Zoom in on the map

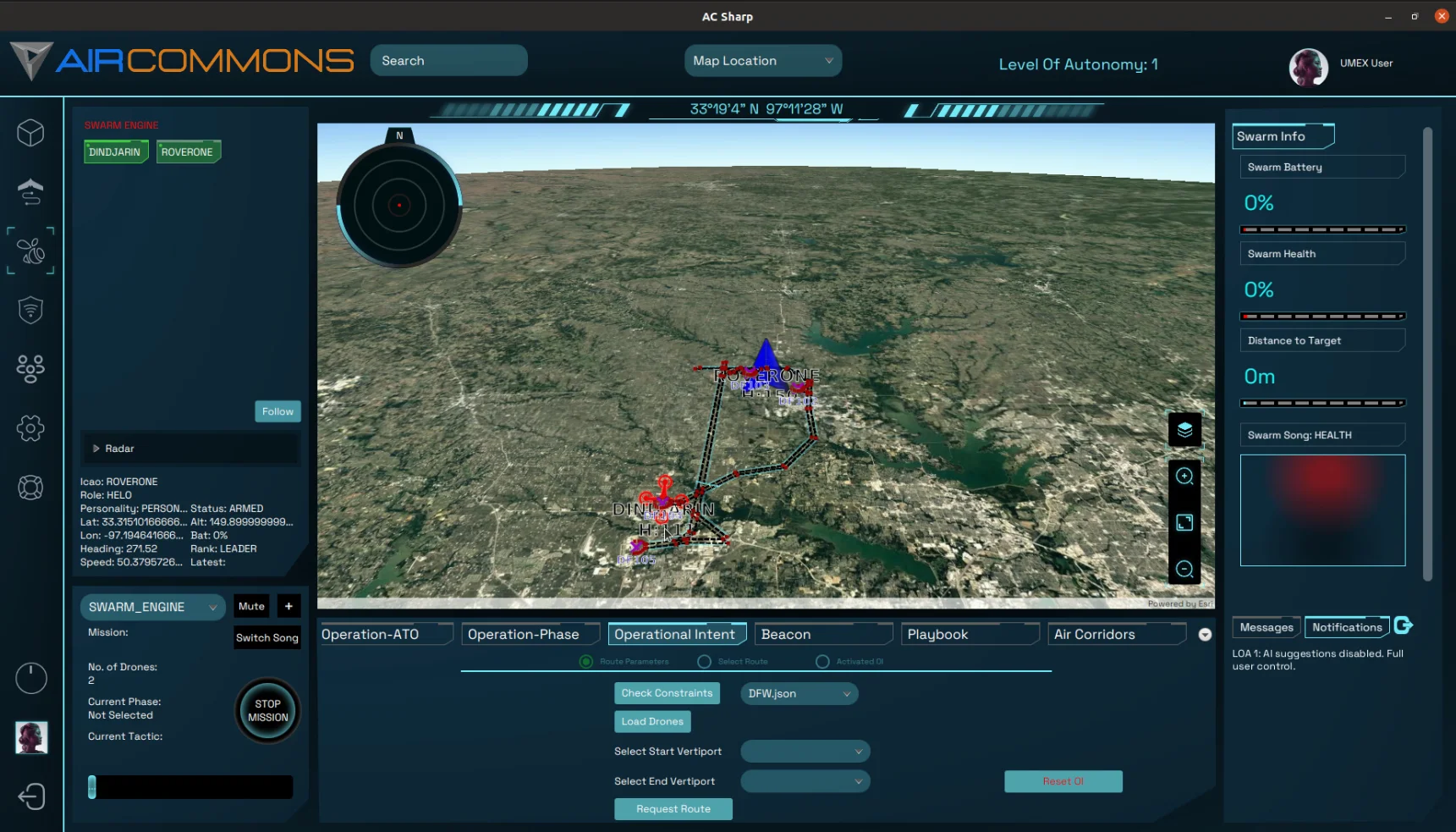click(x=1184, y=477)
